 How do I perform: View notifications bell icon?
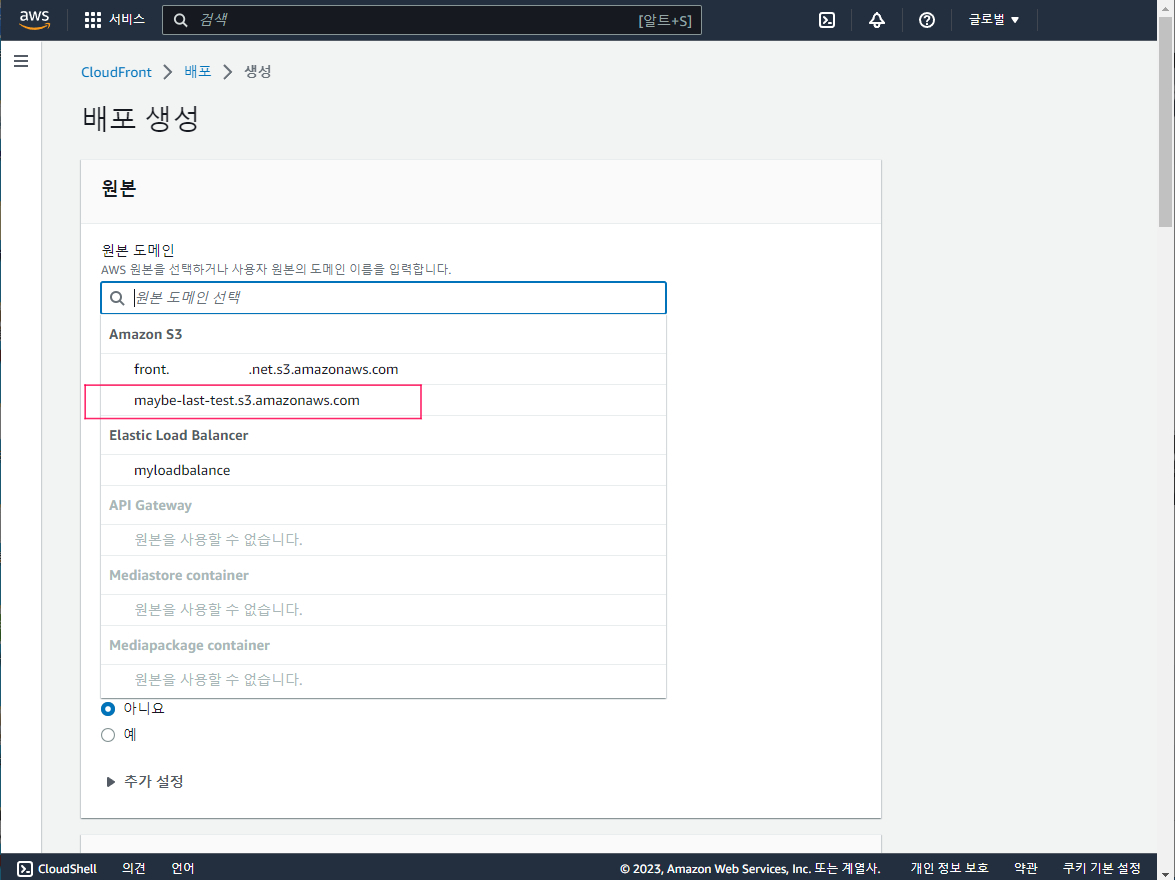[x=877, y=20]
